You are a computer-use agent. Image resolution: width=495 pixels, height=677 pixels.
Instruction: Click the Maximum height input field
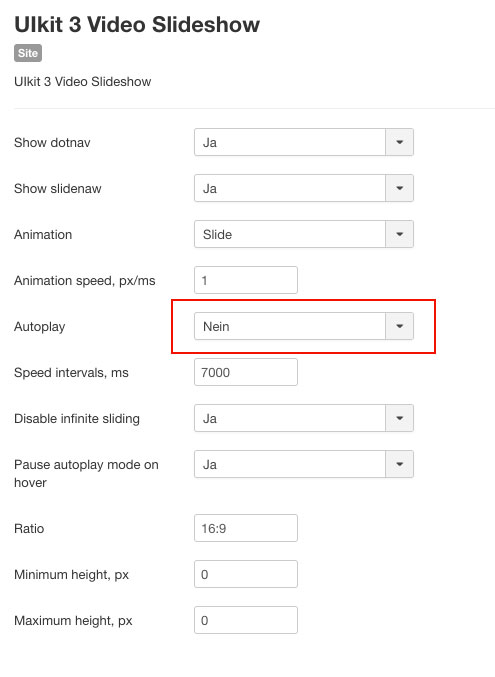246,620
